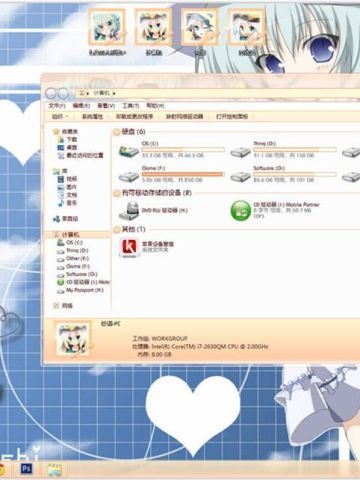
Task: Open the 文档 library
Action: point(68,195)
